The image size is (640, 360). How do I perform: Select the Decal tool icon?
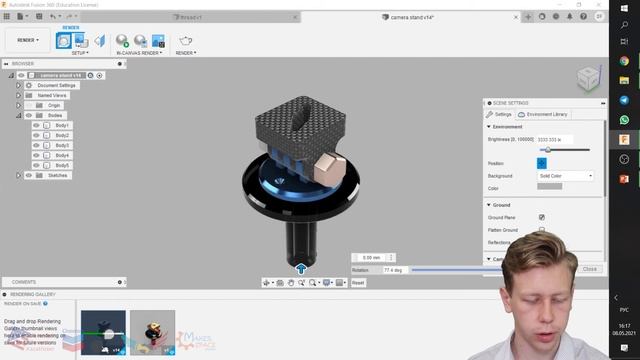click(100, 41)
